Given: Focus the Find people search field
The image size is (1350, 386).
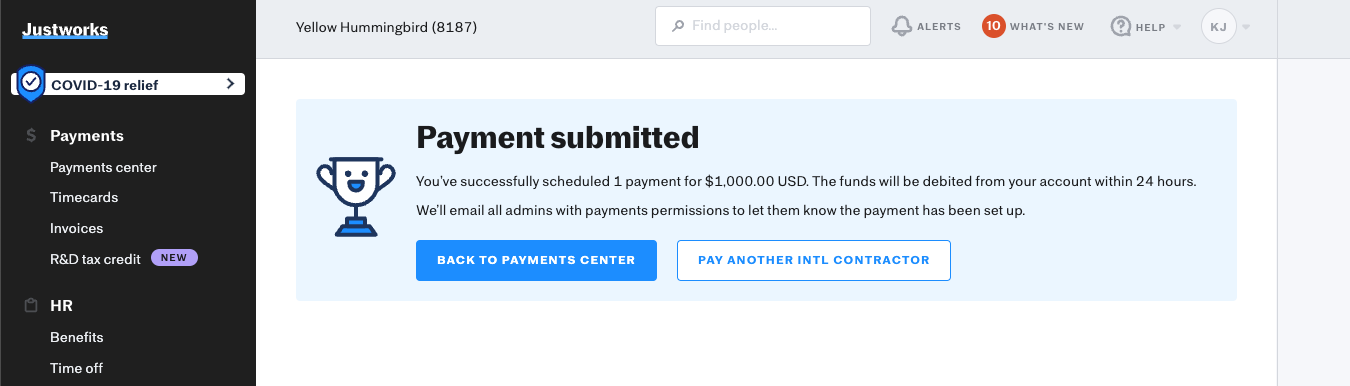Looking at the screenshot, I should (763, 26).
